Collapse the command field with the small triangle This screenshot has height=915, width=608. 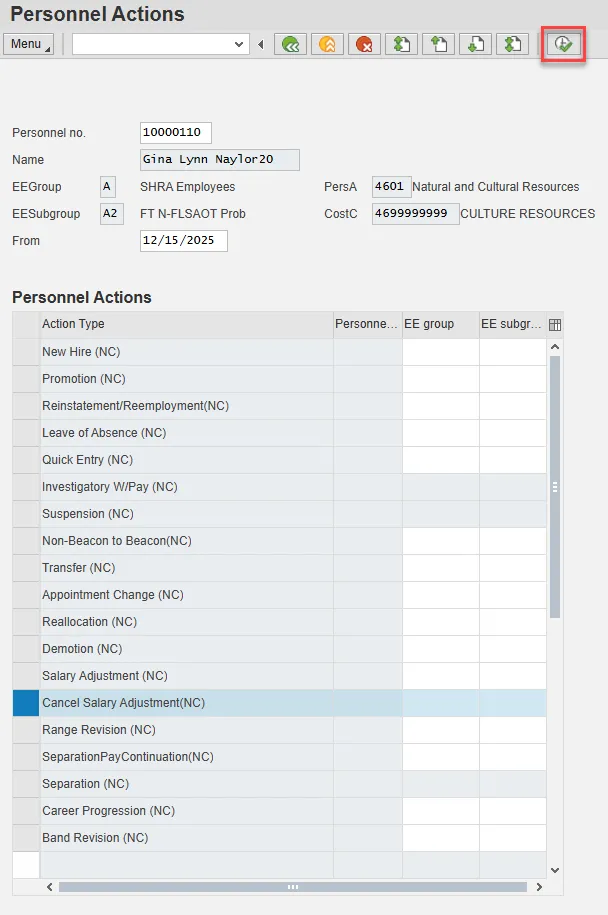[261, 44]
